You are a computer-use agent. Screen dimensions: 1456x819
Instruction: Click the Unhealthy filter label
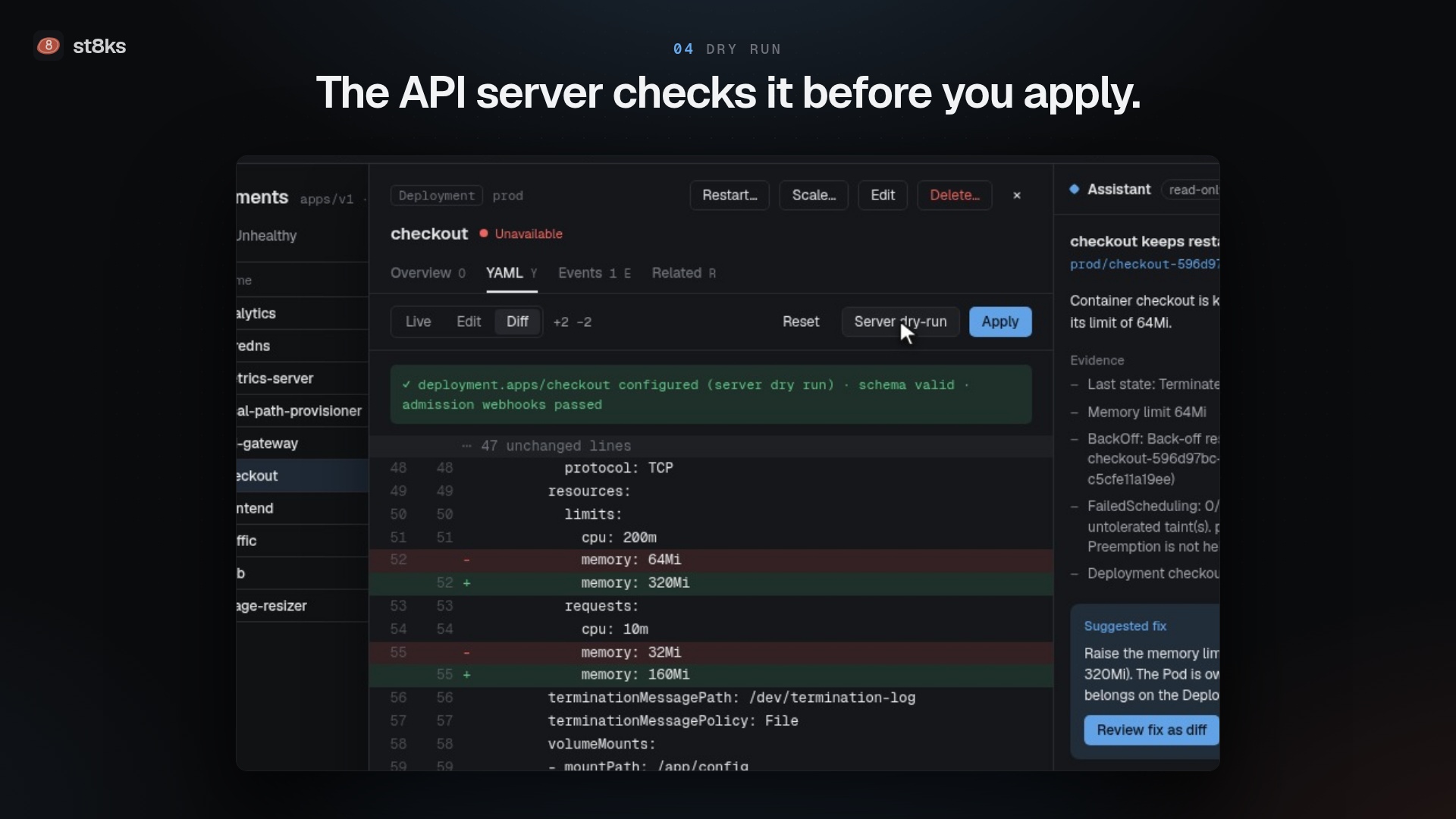coord(266,236)
